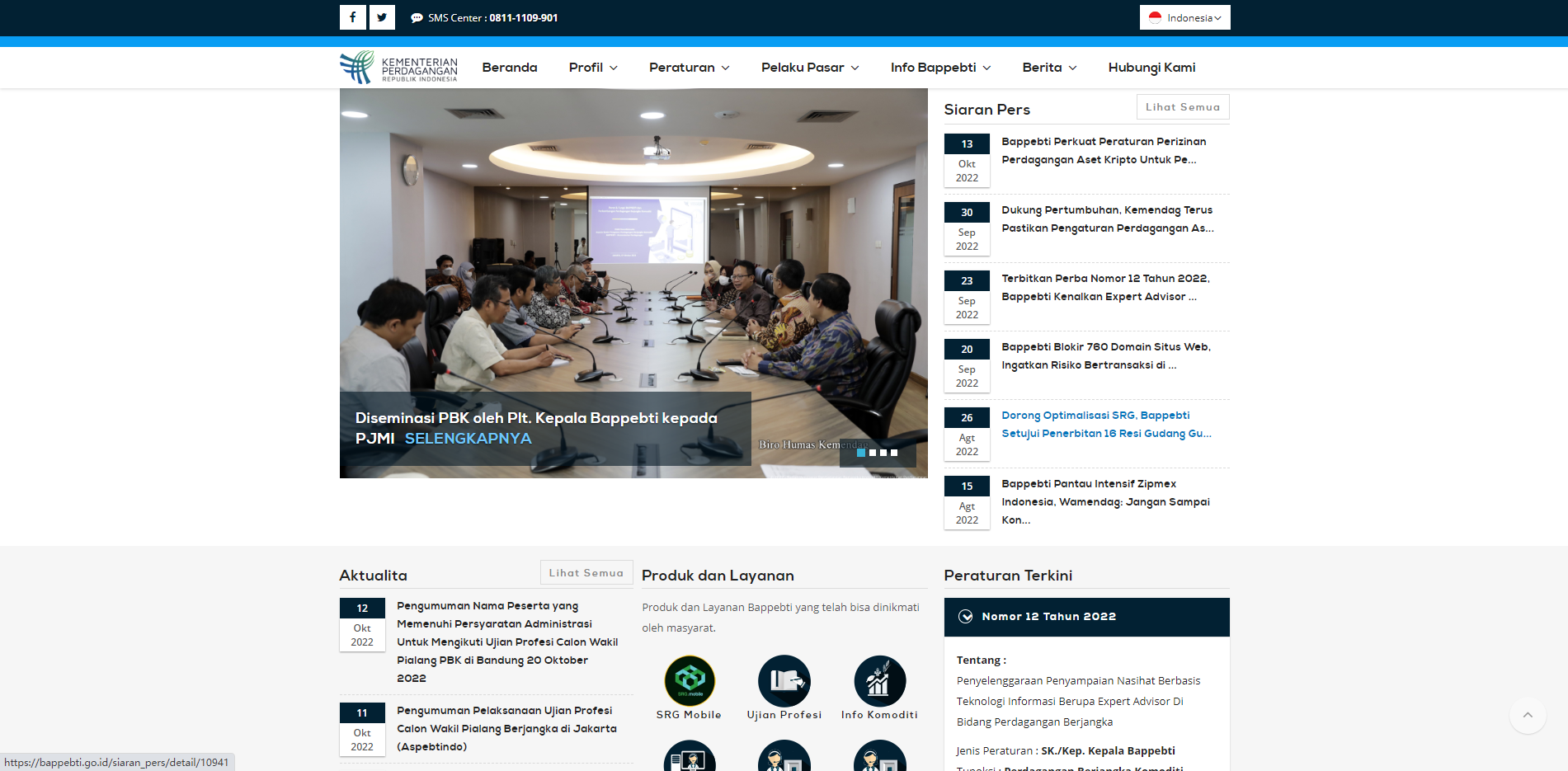
Task: Click the back-to-top arrow button
Action: pos(1528,715)
